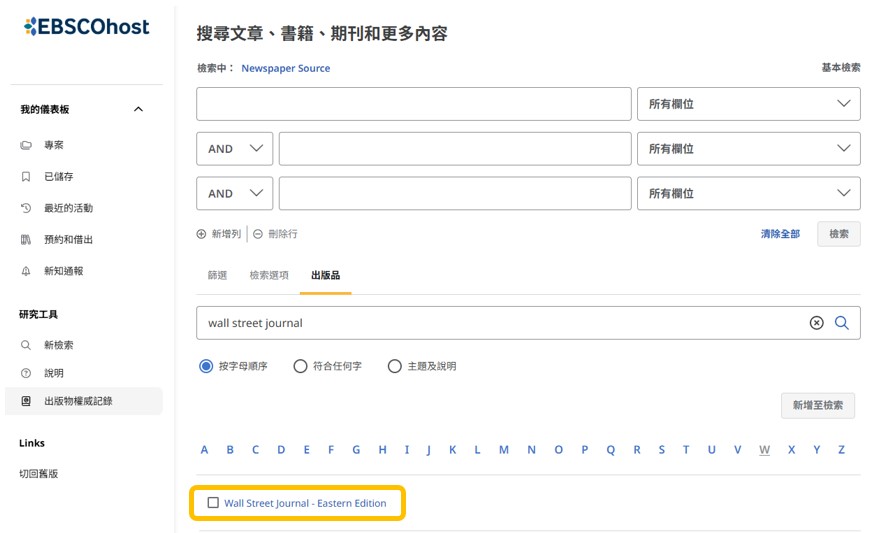This screenshot has width=886, height=533.
Task: Jump to letter M in alphabet index
Action: coord(504,450)
